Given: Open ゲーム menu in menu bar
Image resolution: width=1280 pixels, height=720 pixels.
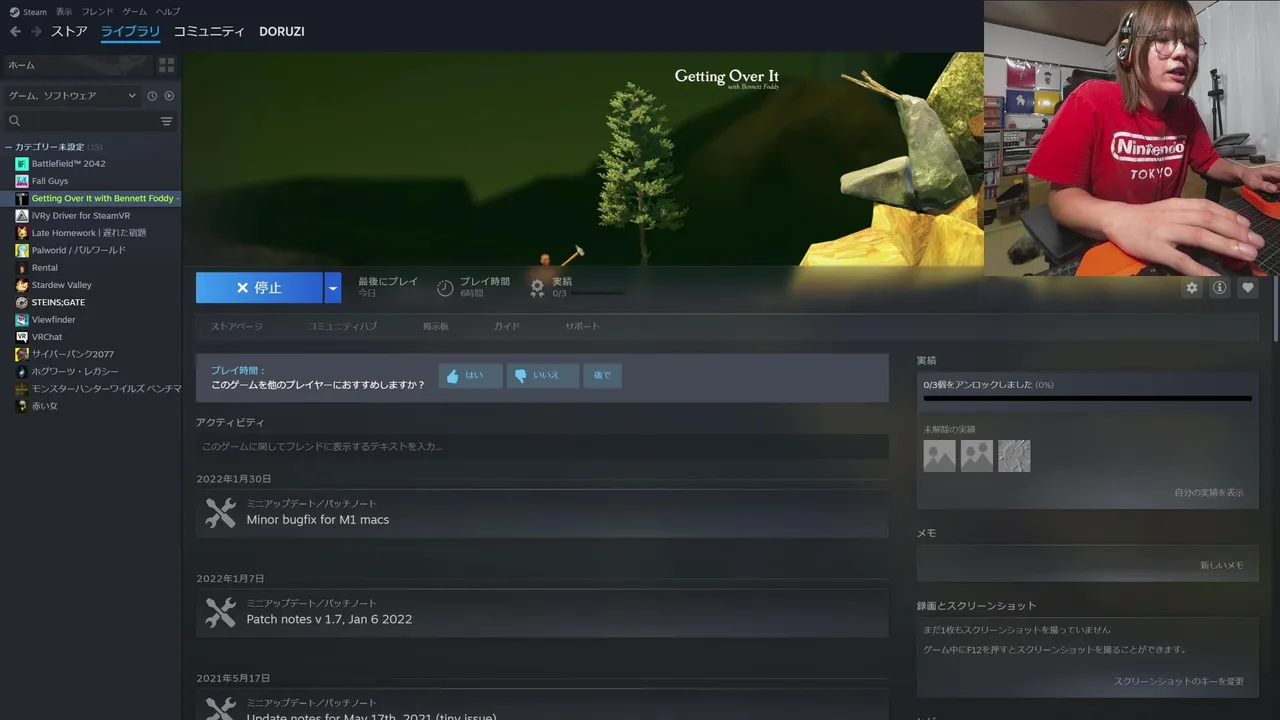Looking at the screenshot, I should 134,12.
